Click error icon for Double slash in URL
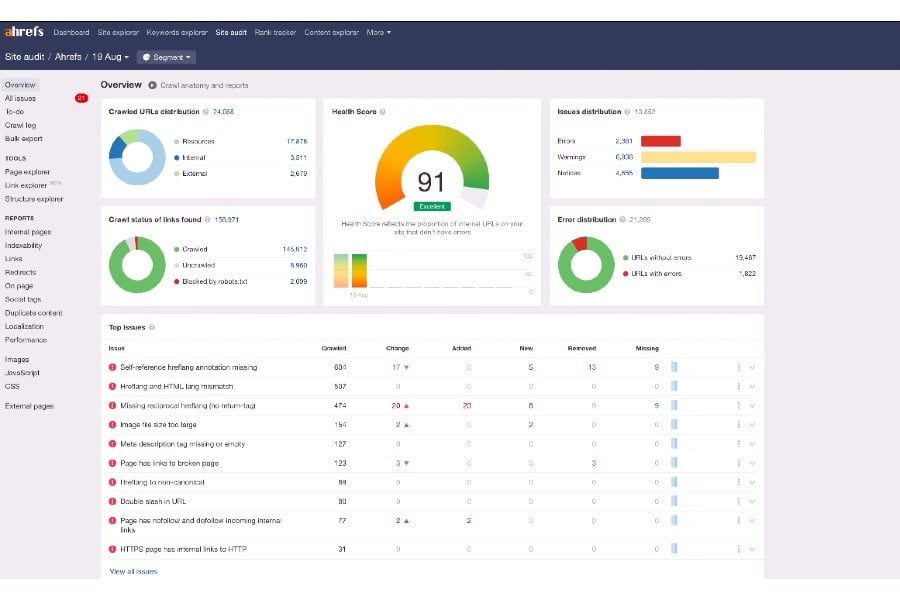The image size is (900, 600). click(112, 501)
